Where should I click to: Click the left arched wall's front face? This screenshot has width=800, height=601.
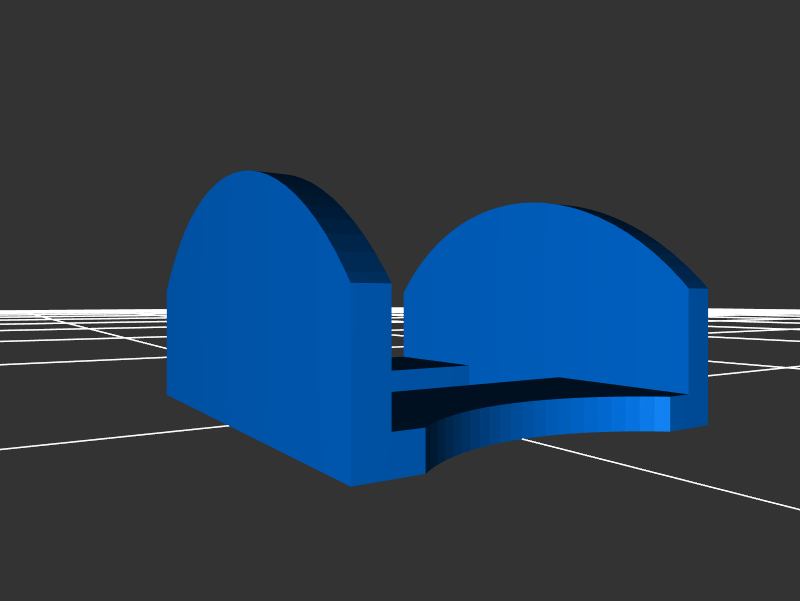(x=260, y=320)
